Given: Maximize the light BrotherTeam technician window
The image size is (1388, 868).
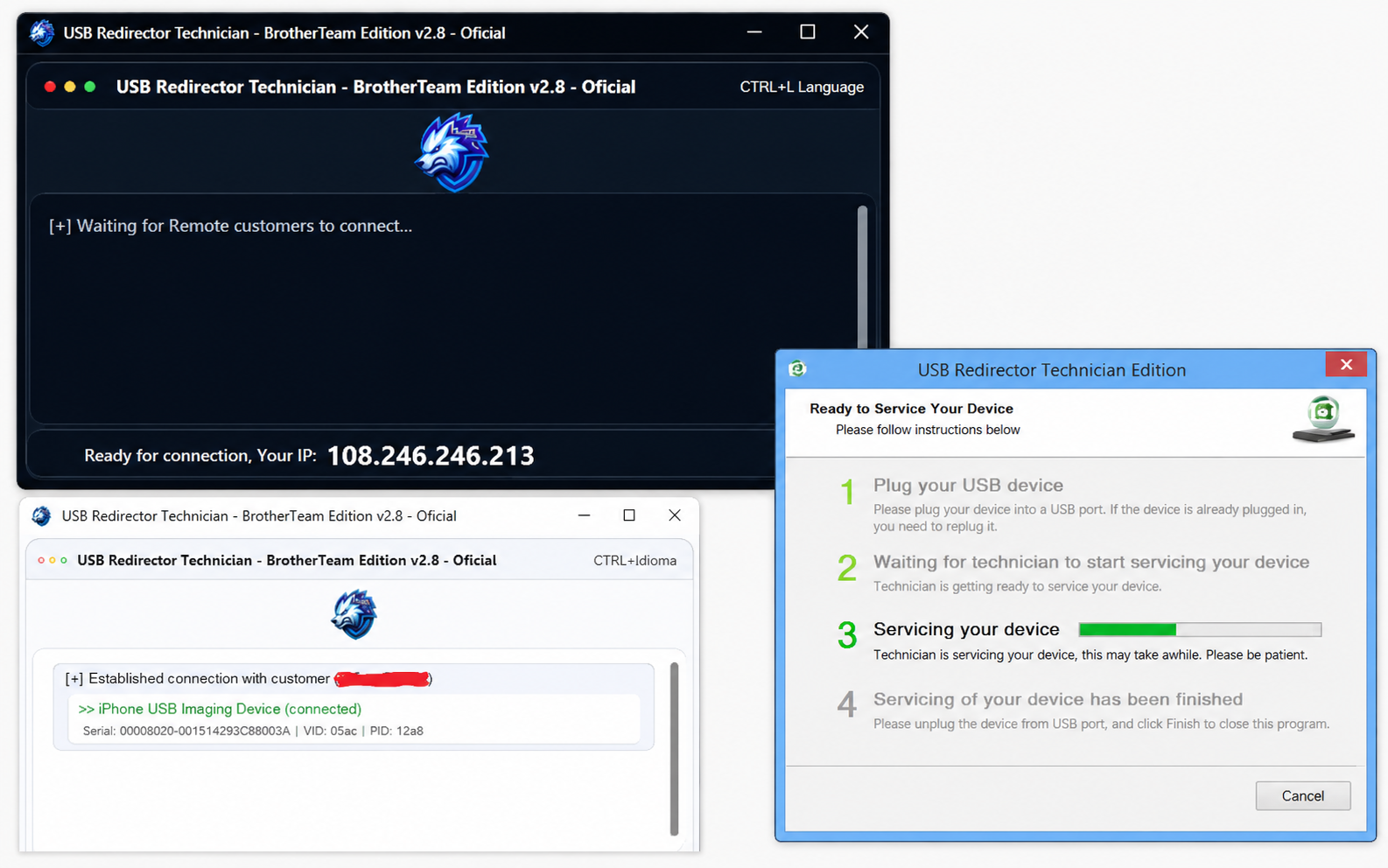Looking at the screenshot, I should click(x=629, y=515).
